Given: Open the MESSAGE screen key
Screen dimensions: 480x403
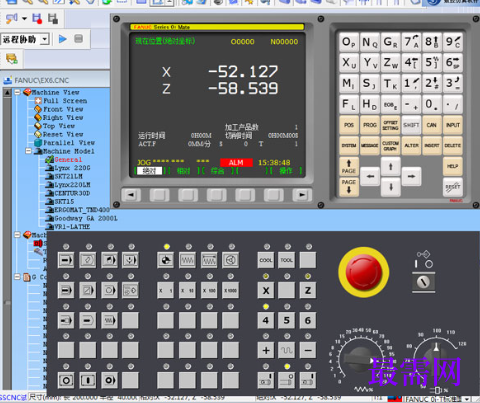Looking at the screenshot, I should point(370,145).
